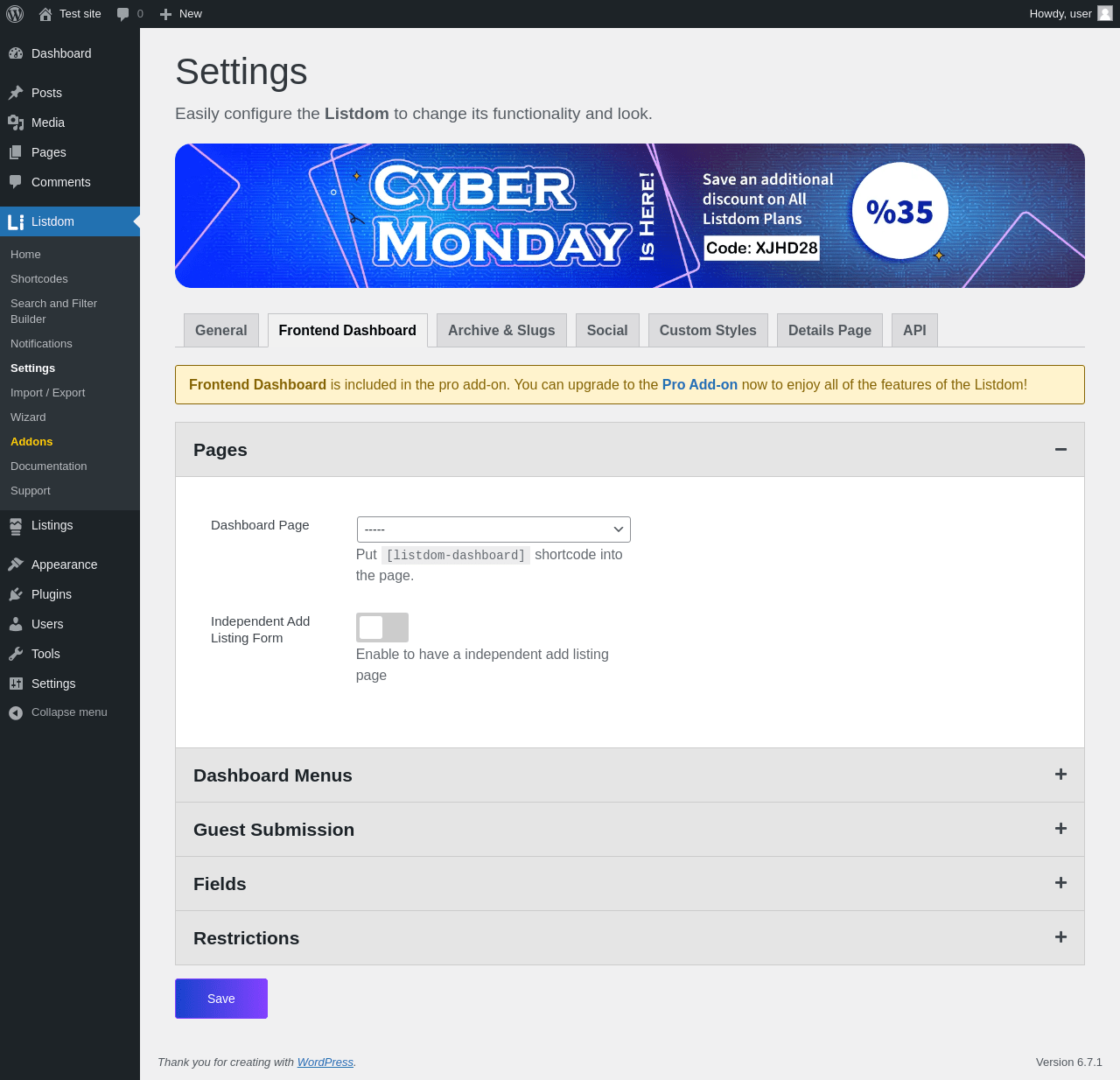Viewport: 1120px width, 1080px height.
Task: Click the WordPress Settings sliders icon
Action: (16, 684)
